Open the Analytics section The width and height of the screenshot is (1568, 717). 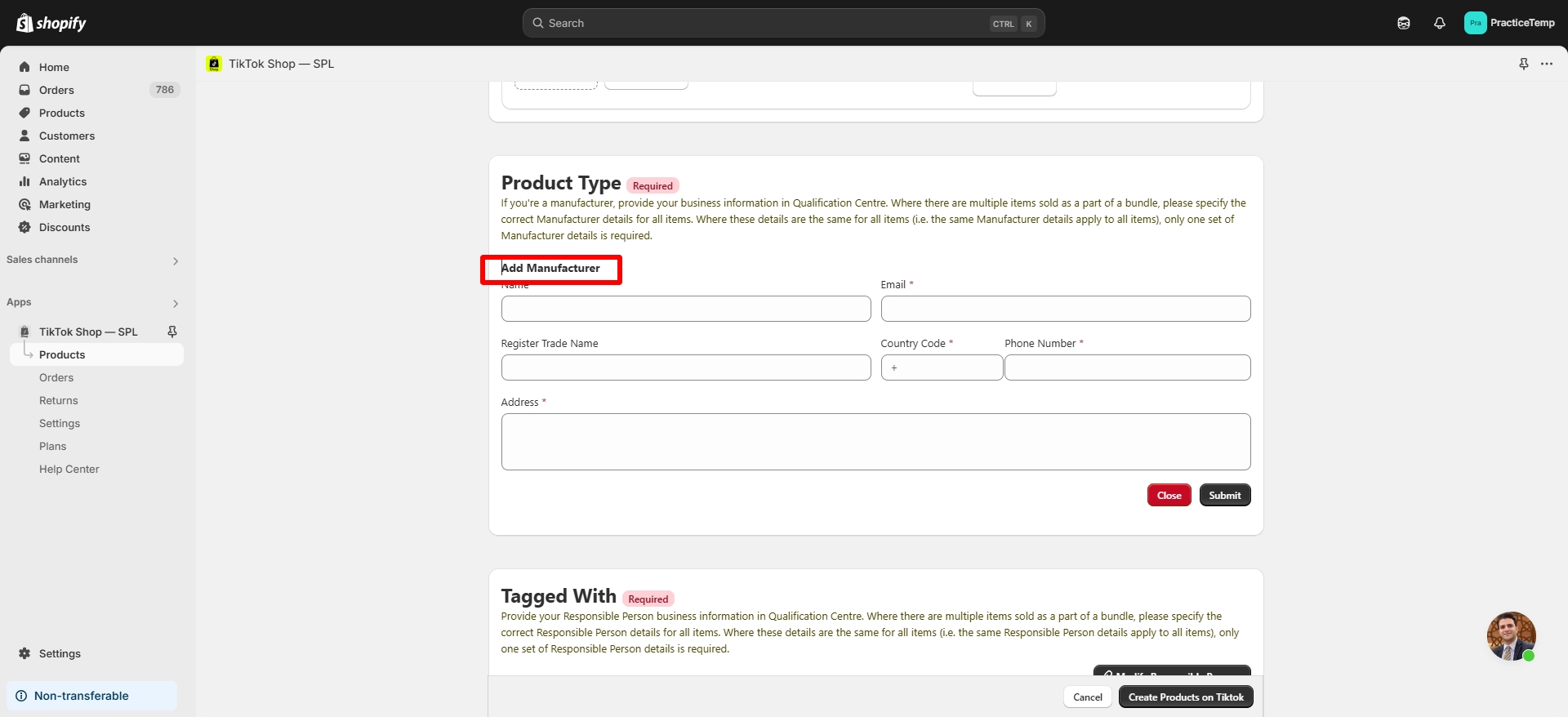click(x=63, y=181)
